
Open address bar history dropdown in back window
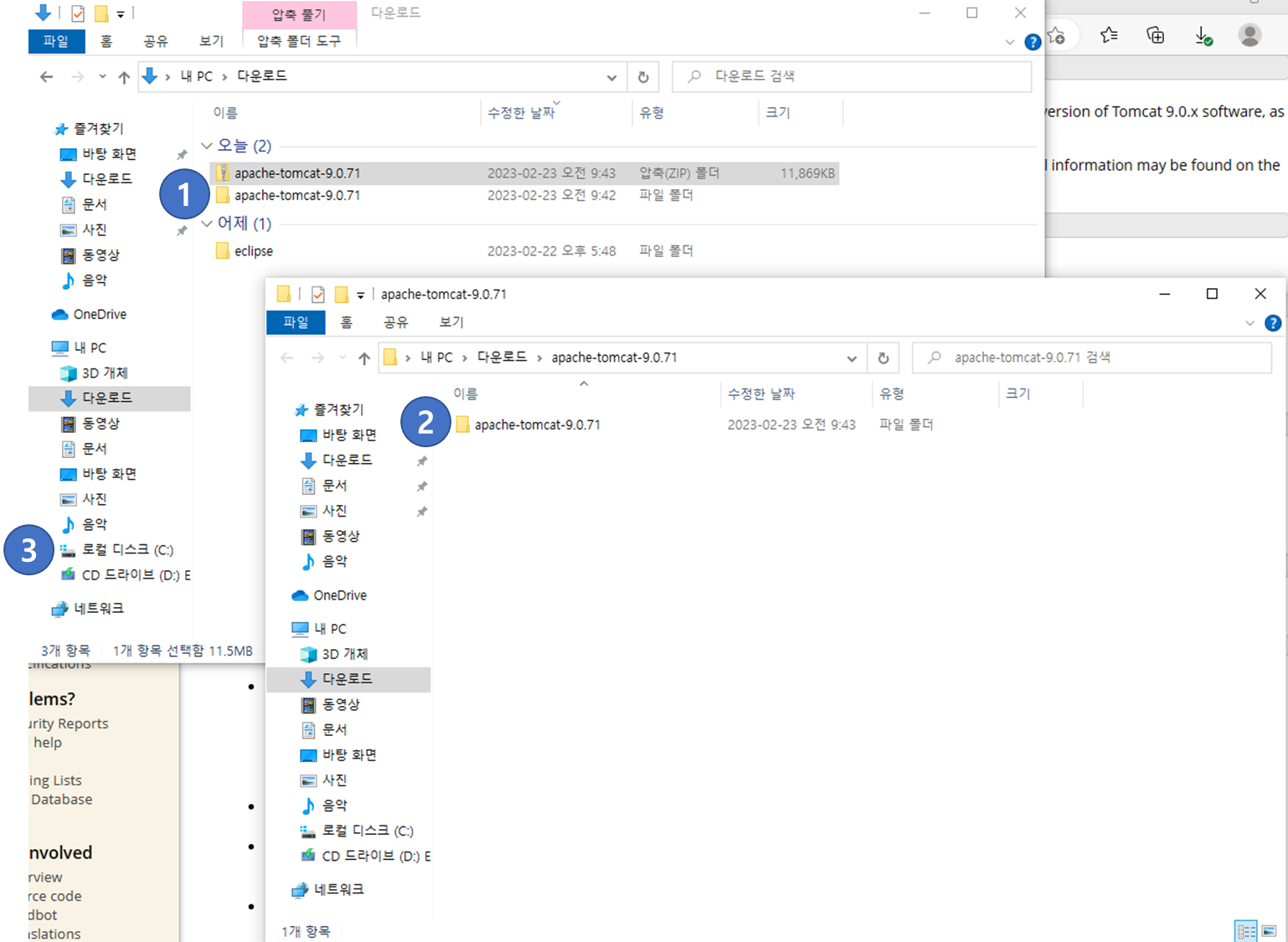pyautogui.click(x=611, y=77)
